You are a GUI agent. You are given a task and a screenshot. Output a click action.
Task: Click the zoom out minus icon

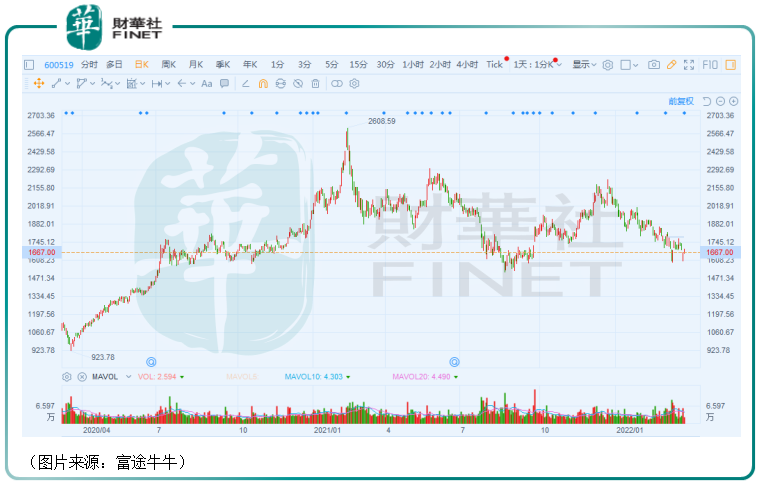[x=721, y=101]
